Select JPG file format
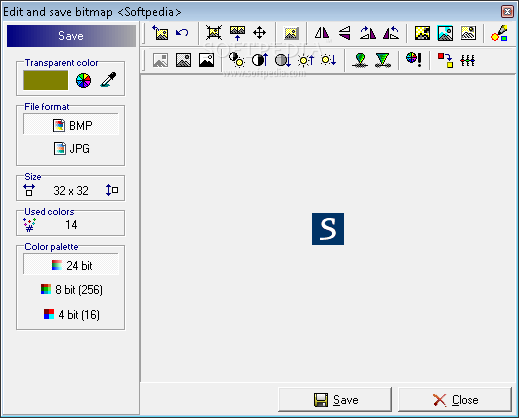The image size is (519, 418). click(x=71, y=148)
